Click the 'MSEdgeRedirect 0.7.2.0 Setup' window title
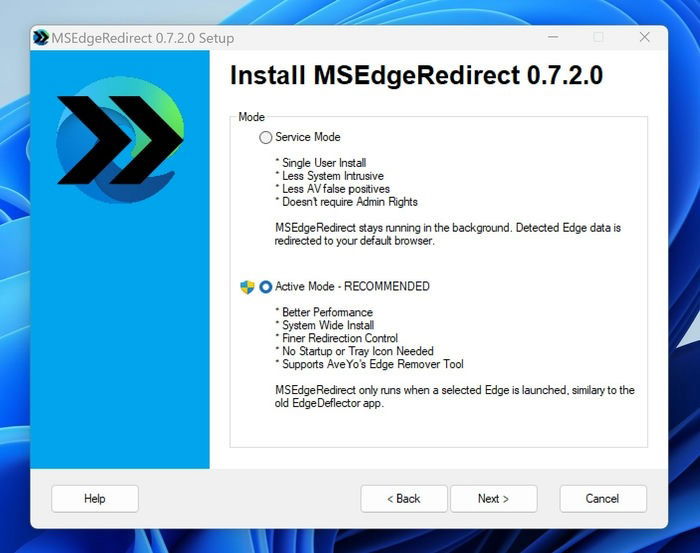This screenshot has width=700, height=553. 142,38
